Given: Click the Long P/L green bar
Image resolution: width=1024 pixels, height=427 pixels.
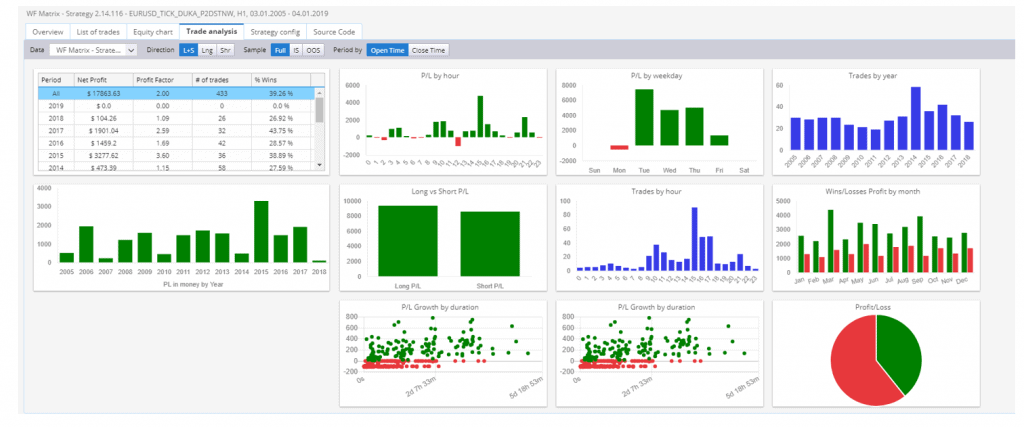Looking at the screenshot, I should 408,241.
